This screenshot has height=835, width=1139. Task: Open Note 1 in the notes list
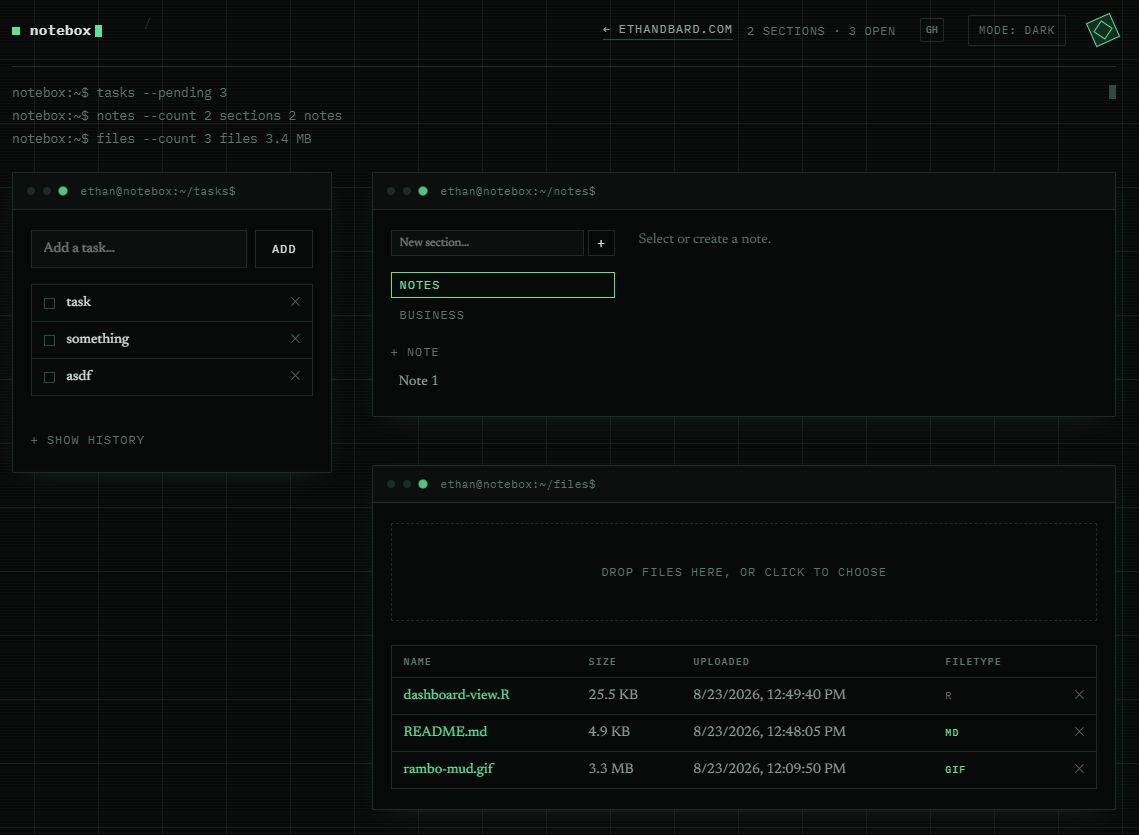(418, 381)
